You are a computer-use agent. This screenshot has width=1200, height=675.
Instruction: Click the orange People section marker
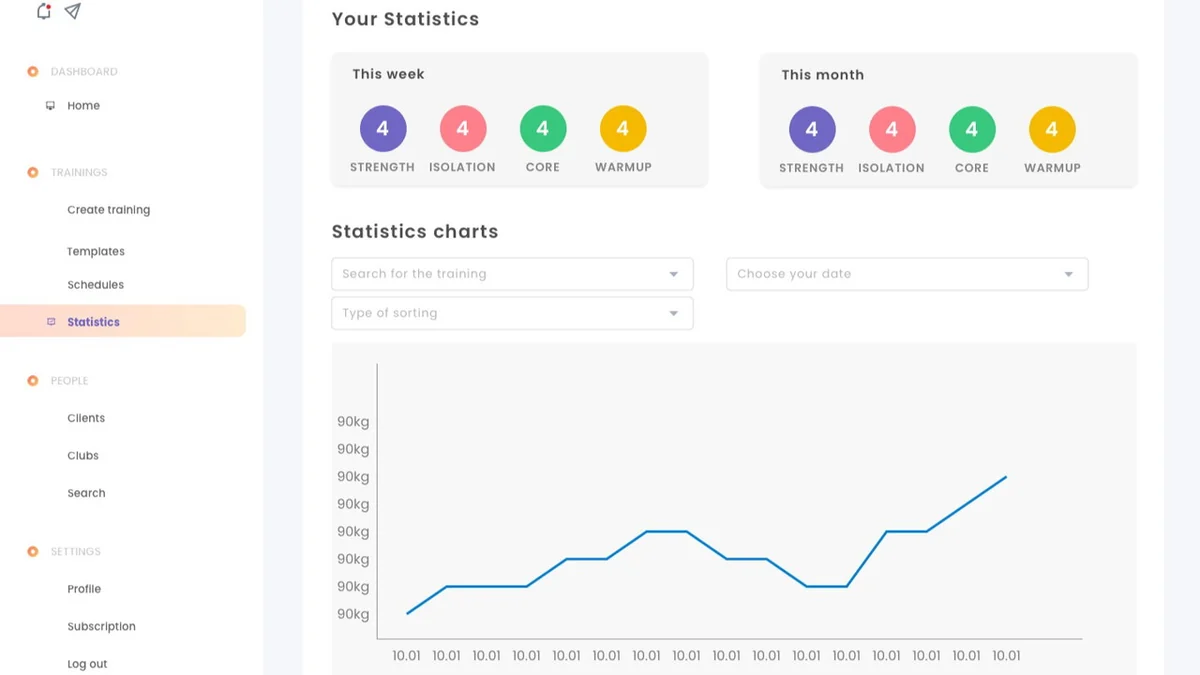pos(33,381)
